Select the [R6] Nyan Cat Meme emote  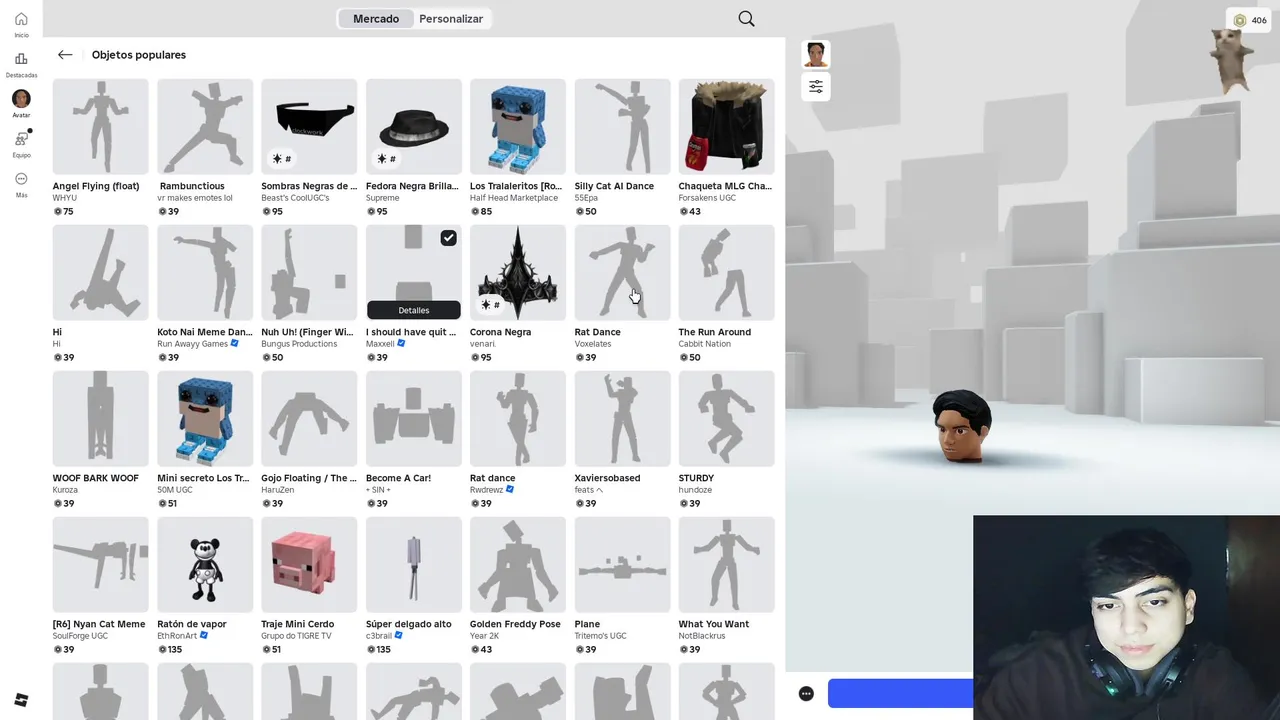(100, 565)
